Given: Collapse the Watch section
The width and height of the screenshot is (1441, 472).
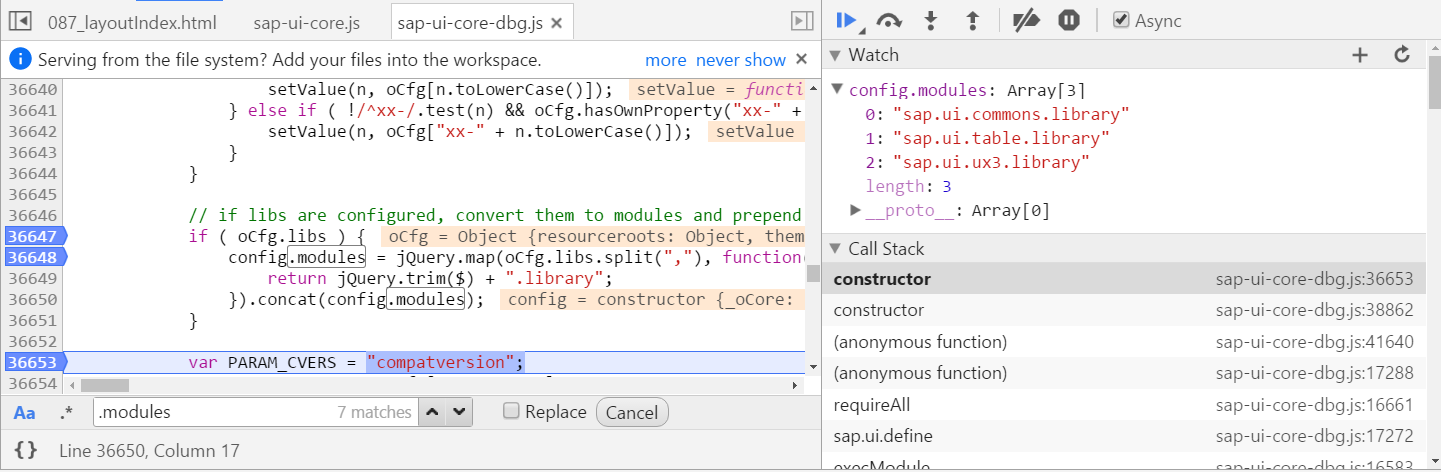Looking at the screenshot, I should pyautogui.click(x=837, y=55).
